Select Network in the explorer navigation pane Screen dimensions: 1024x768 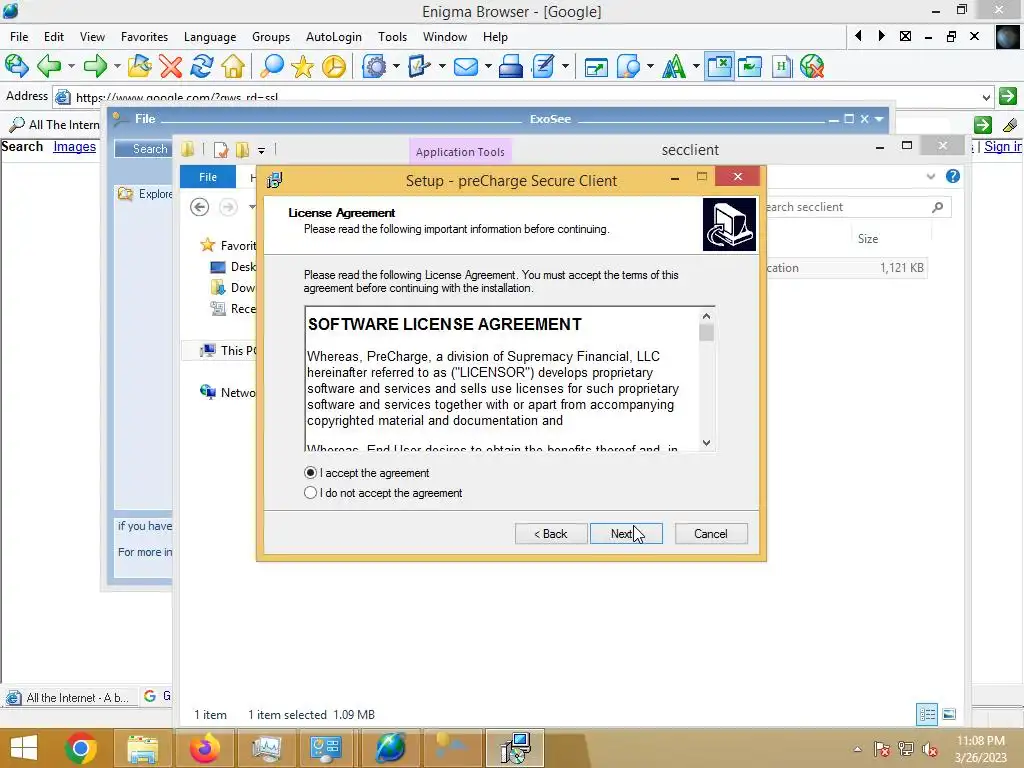tap(229, 392)
